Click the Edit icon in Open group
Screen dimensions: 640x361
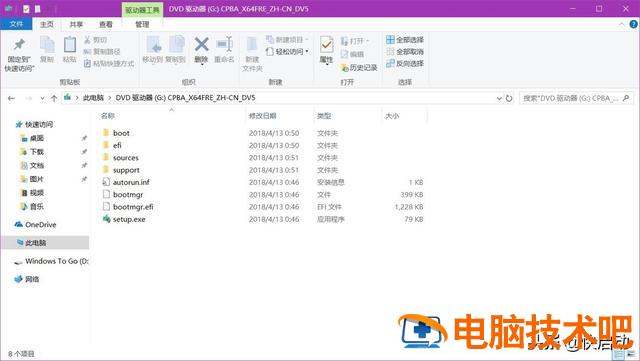(344, 54)
